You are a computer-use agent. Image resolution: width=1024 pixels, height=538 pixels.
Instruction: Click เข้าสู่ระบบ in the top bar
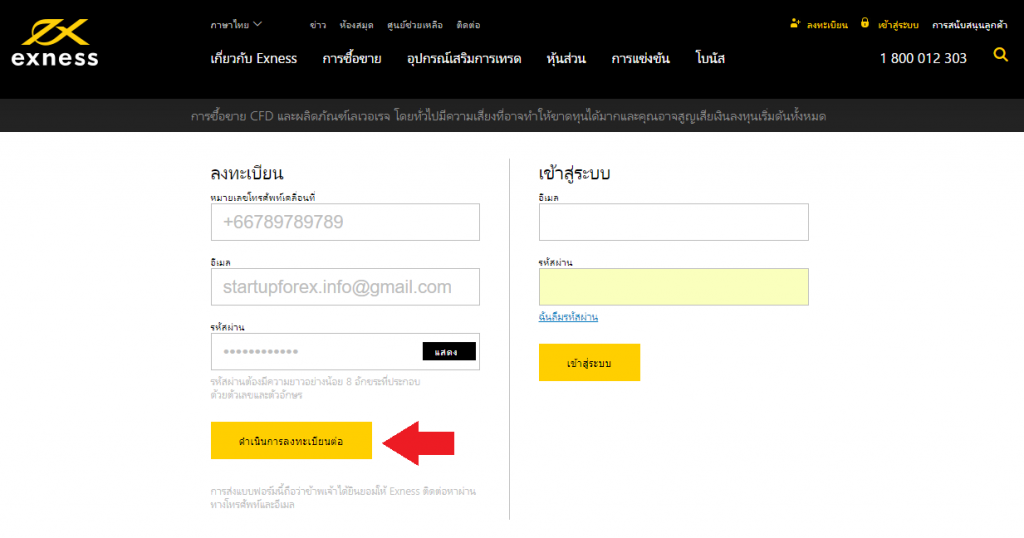pos(898,25)
